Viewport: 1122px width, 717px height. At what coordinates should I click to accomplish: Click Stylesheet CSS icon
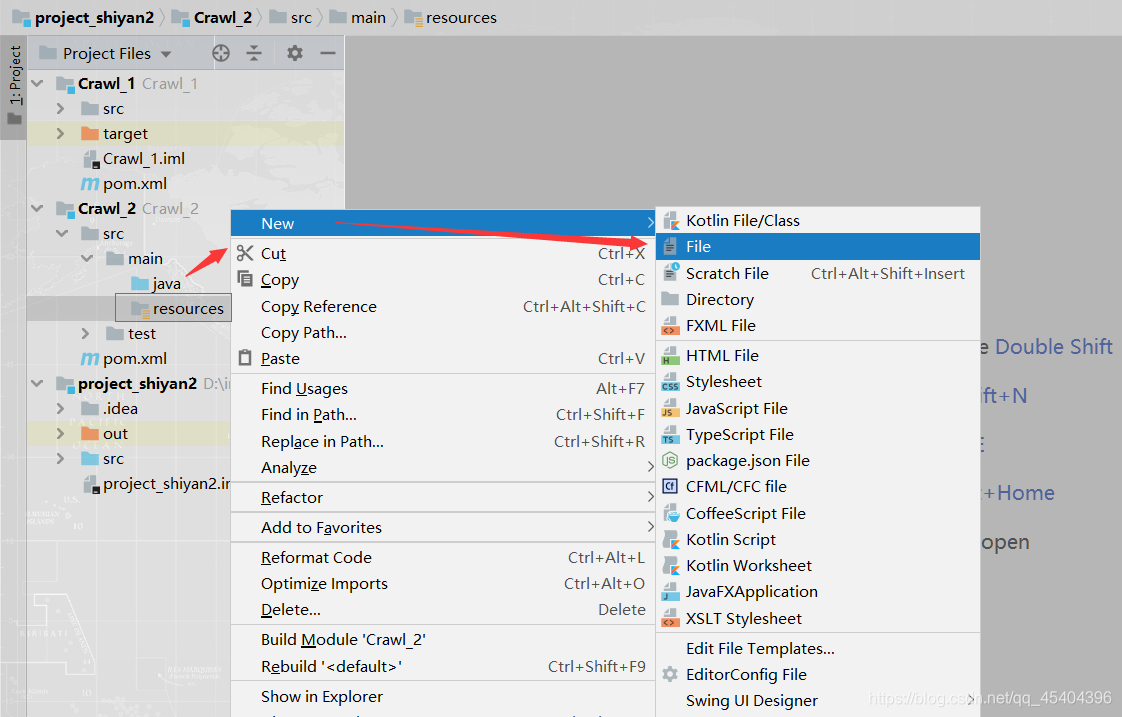[x=670, y=382]
